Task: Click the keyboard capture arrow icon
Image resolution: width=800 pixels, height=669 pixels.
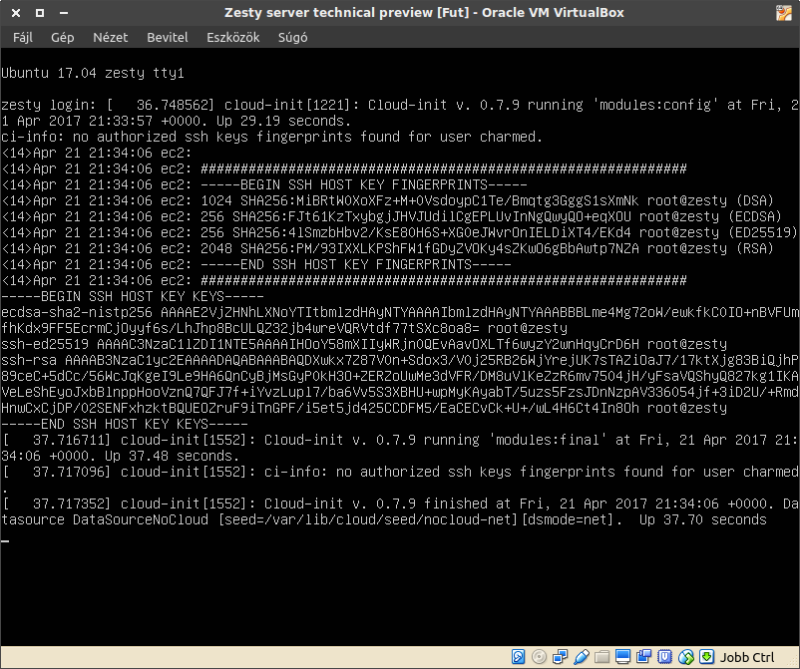Action: click(707, 656)
